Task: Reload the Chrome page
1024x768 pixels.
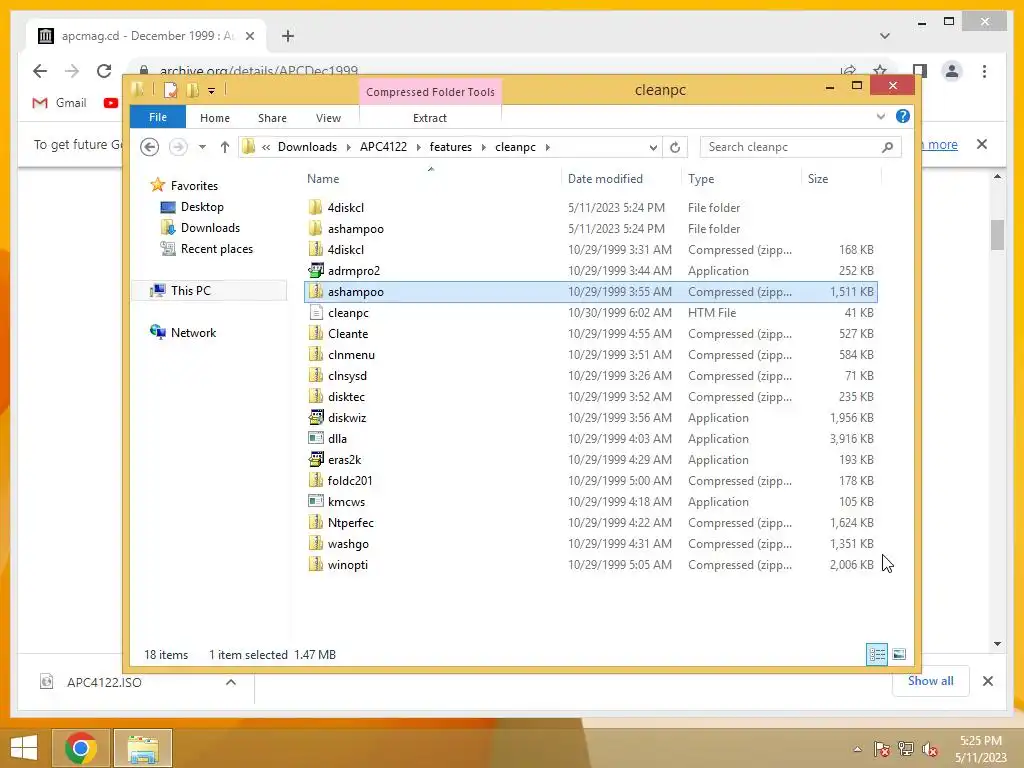Action: (x=104, y=71)
